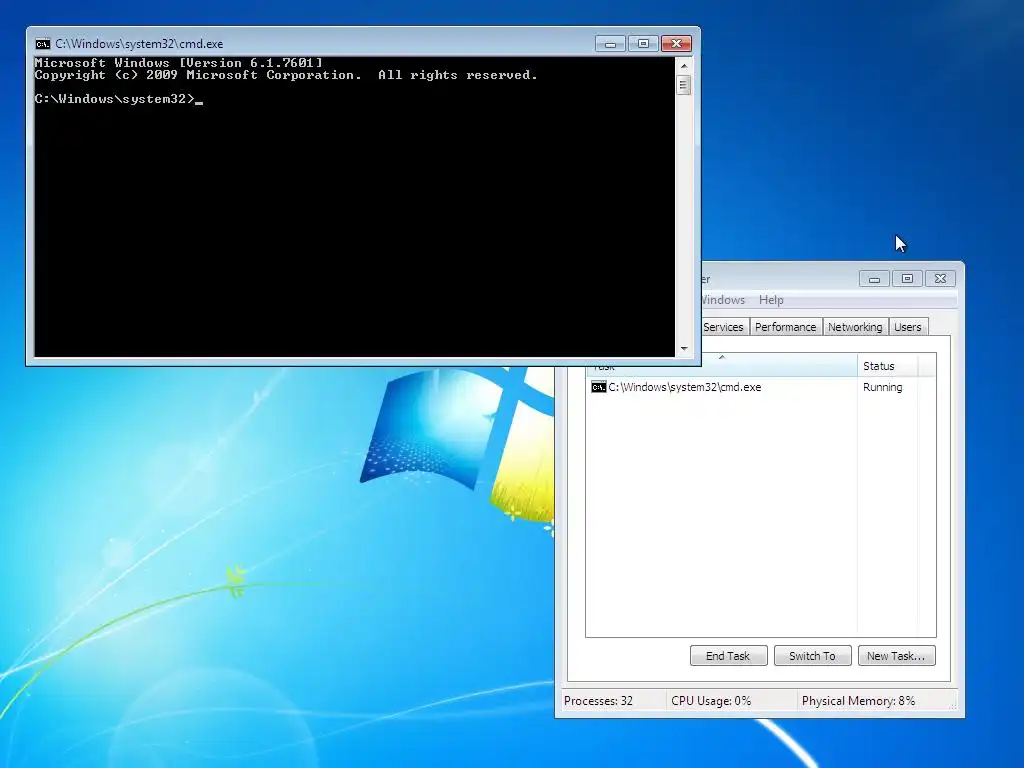Open the Help menu in Task Manager

[771, 300]
